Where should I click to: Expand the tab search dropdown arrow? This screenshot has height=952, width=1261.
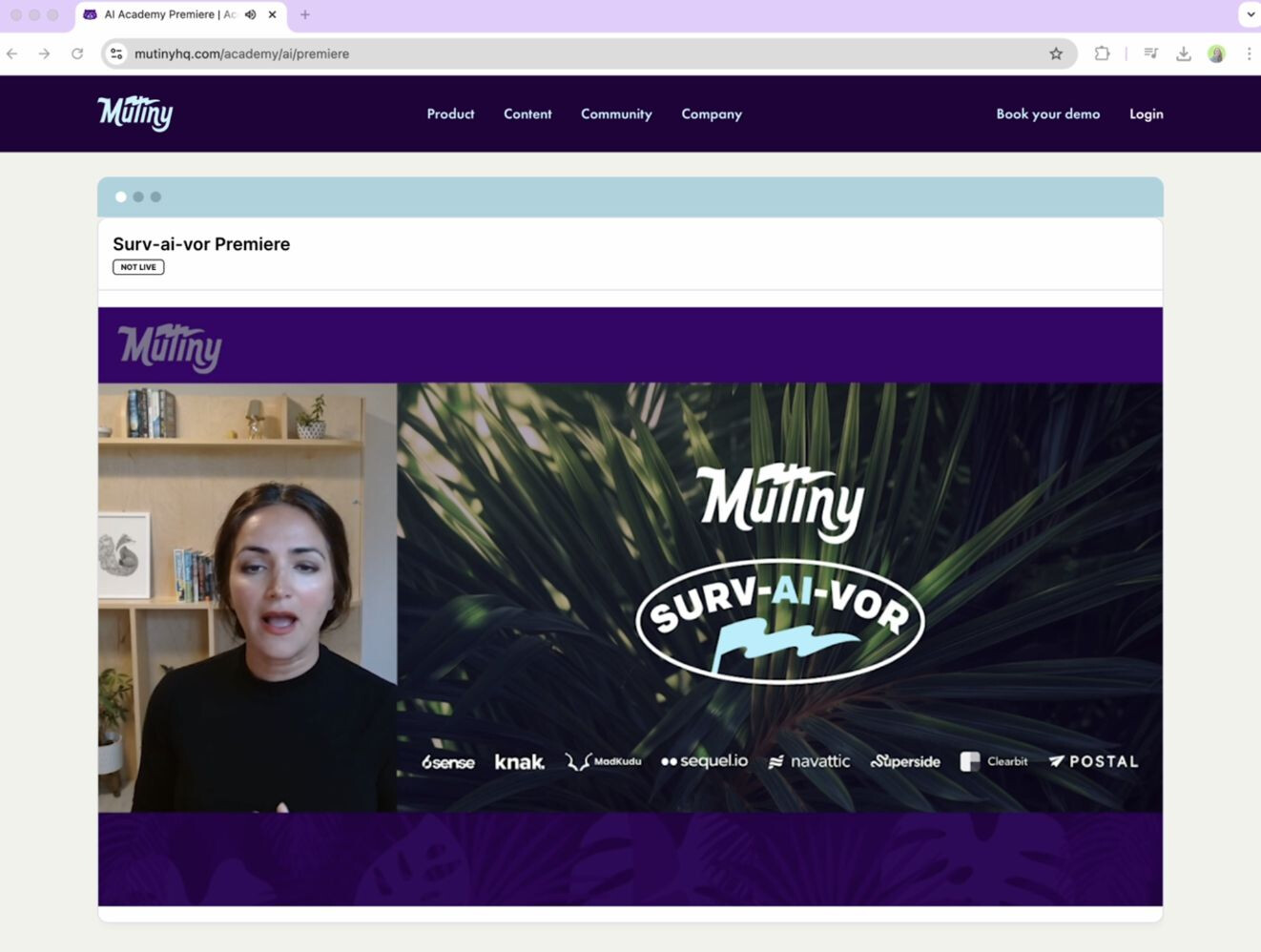[1251, 14]
